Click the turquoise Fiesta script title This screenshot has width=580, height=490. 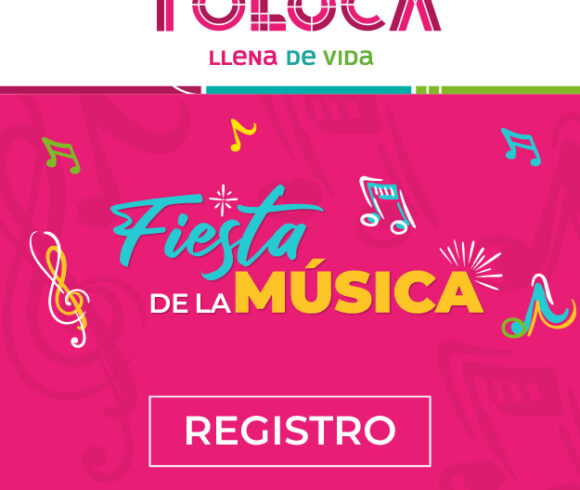tap(216, 231)
